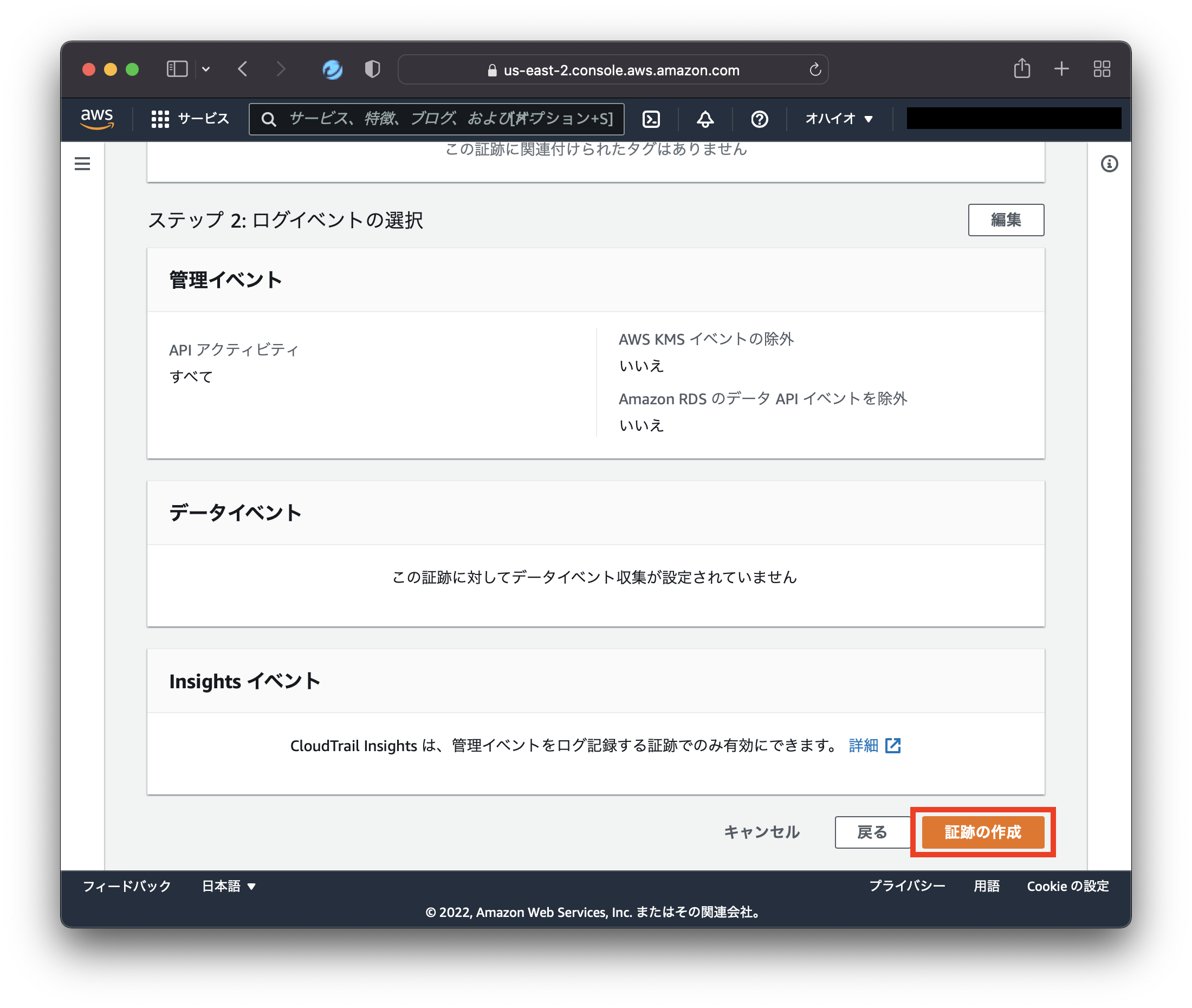
Task: Open the info panel icon on the right
Action: (x=1110, y=164)
